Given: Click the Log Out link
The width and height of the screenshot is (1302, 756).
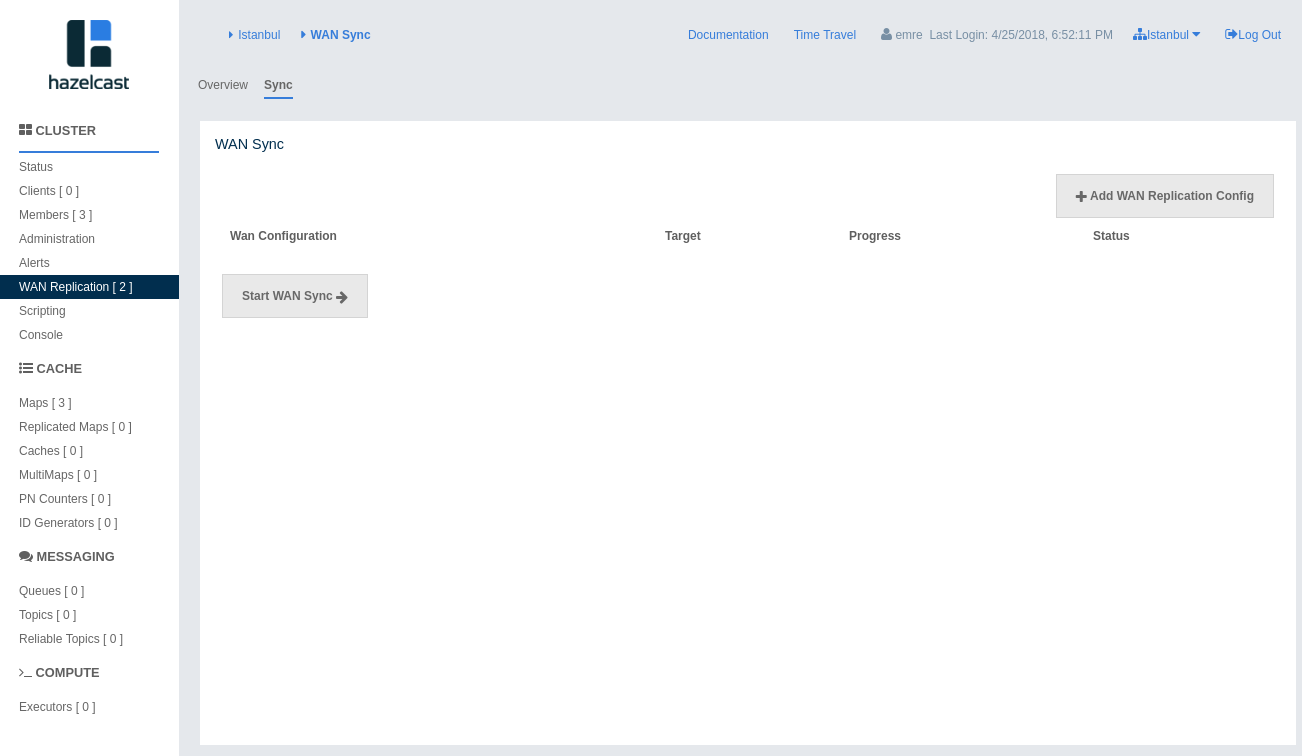Looking at the screenshot, I should 1259,34.
